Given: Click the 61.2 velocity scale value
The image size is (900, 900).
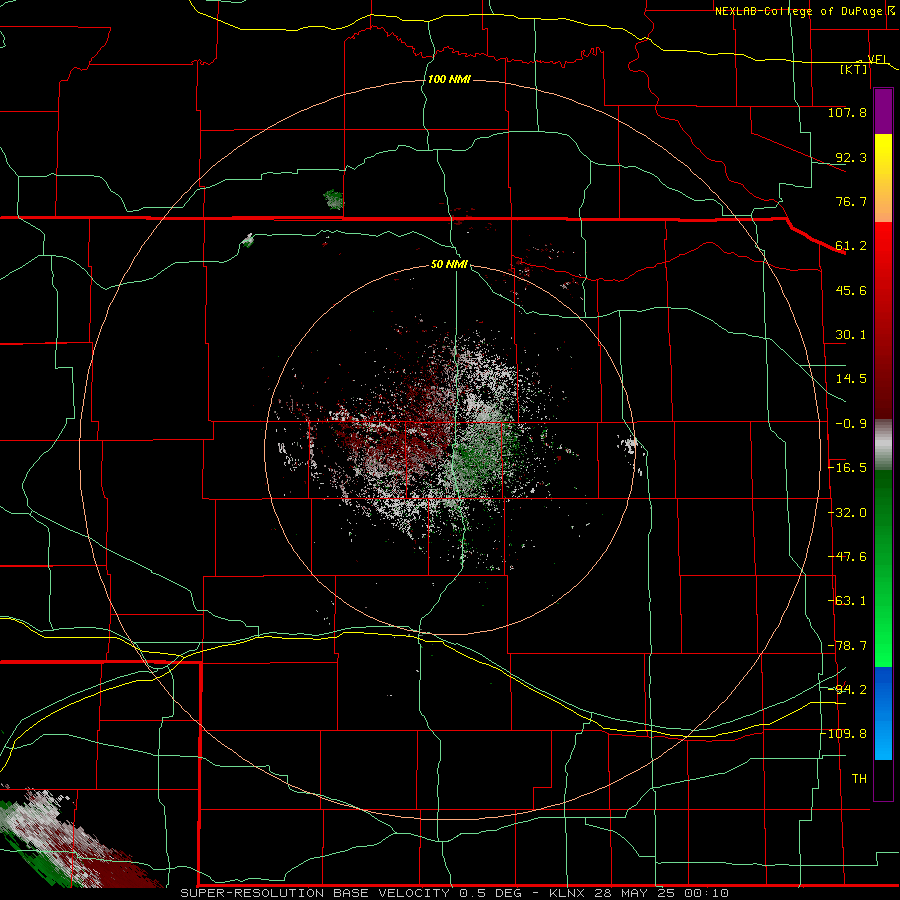Looking at the screenshot, I should (851, 246).
